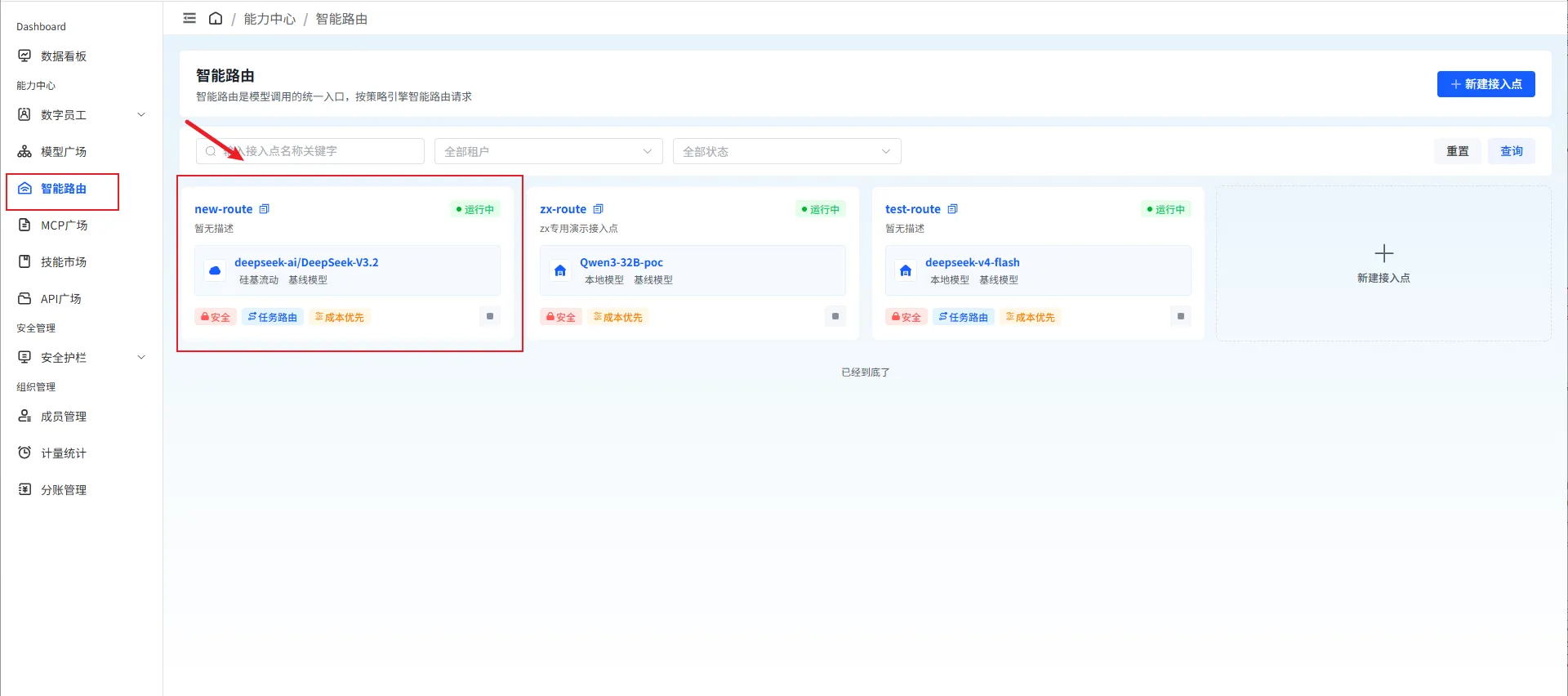This screenshot has height=696, width=1568.
Task: Click the house icon of Qwen3-32B-poc model
Action: [560, 270]
